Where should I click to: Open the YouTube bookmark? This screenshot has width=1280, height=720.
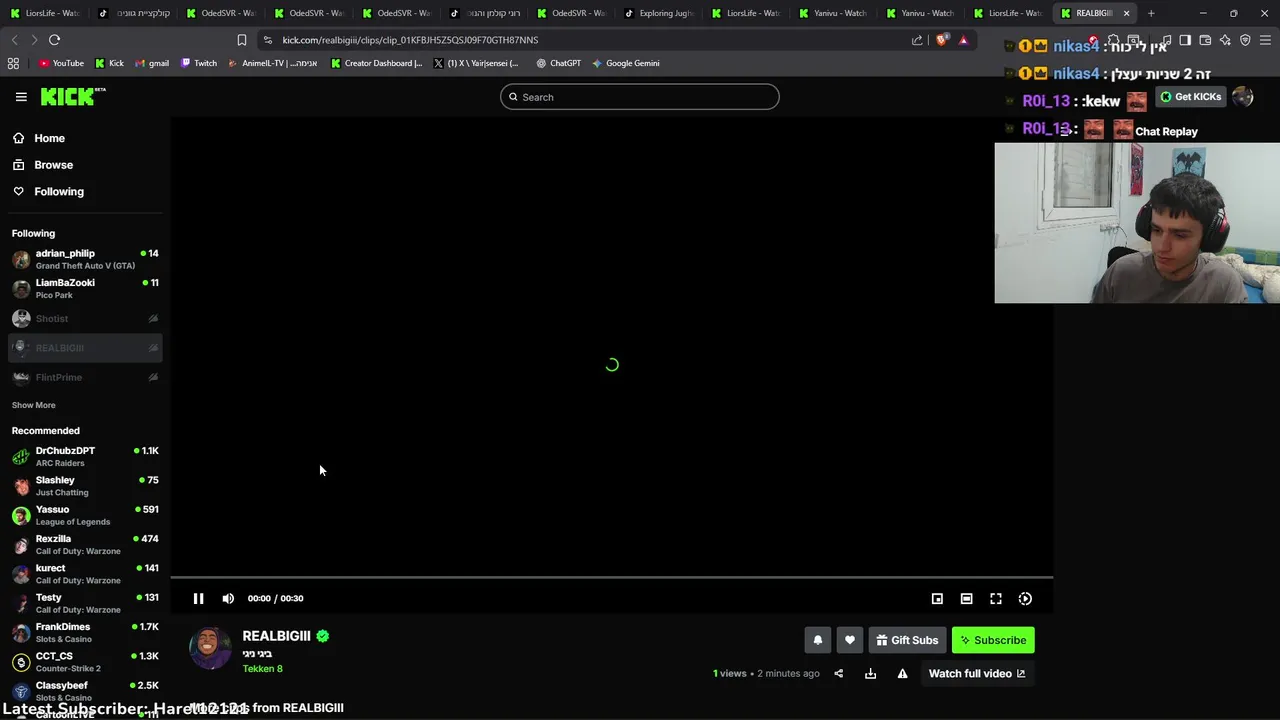(61, 63)
